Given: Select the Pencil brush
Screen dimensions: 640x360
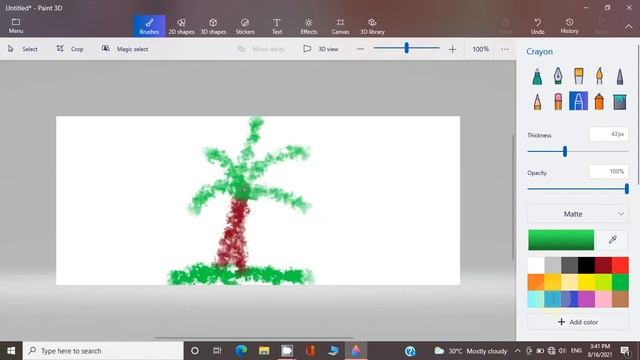Looking at the screenshot, I should pos(537,101).
